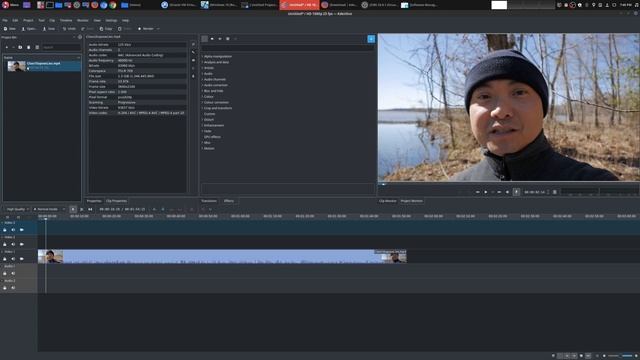
Task: Hide video on Video 1 track
Action: pos(22,259)
